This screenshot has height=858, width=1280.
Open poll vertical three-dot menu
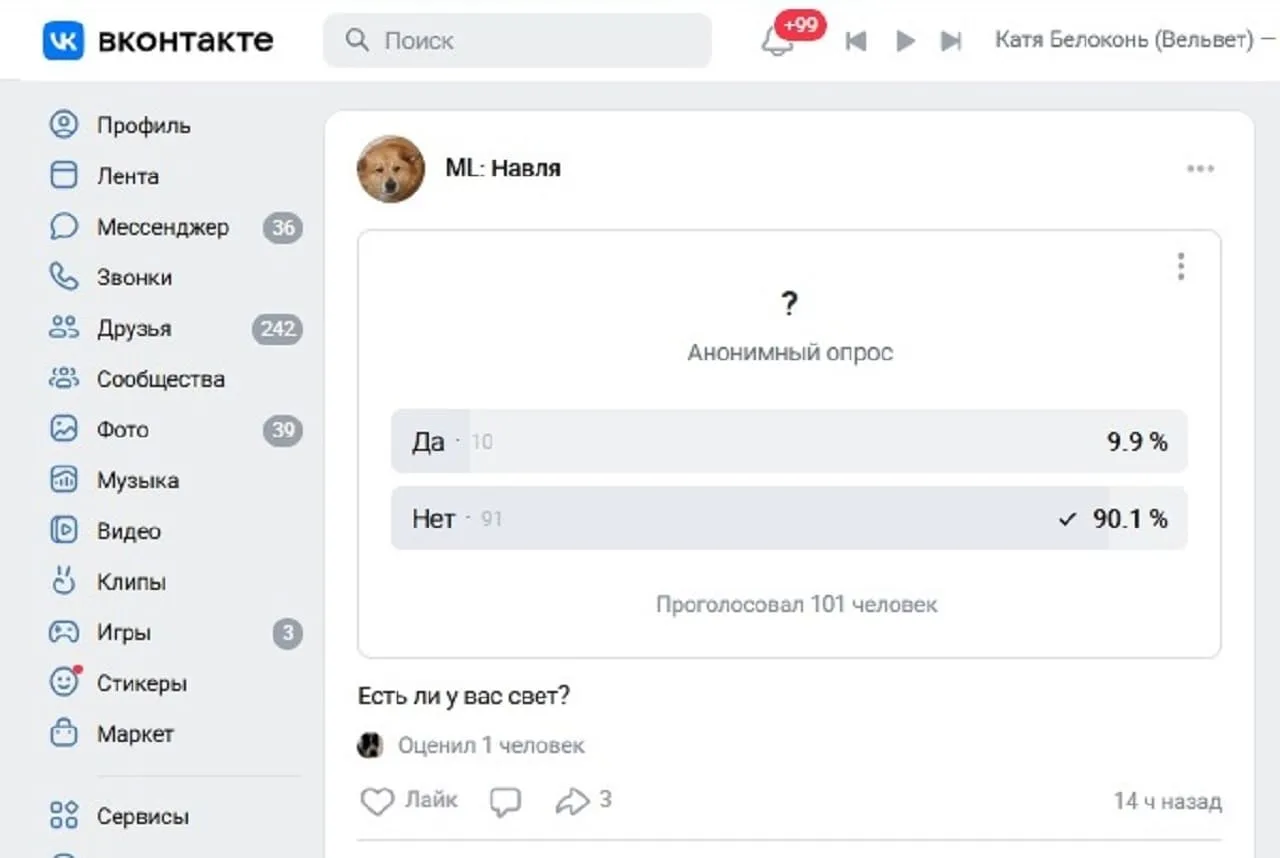tap(1181, 266)
